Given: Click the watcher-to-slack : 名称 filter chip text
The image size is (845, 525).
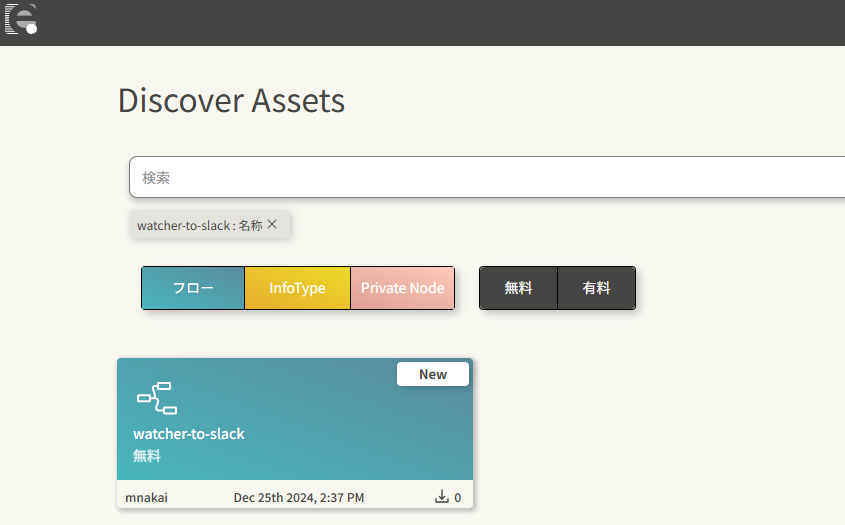Looking at the screenshot, I should (x=200, y=225).
